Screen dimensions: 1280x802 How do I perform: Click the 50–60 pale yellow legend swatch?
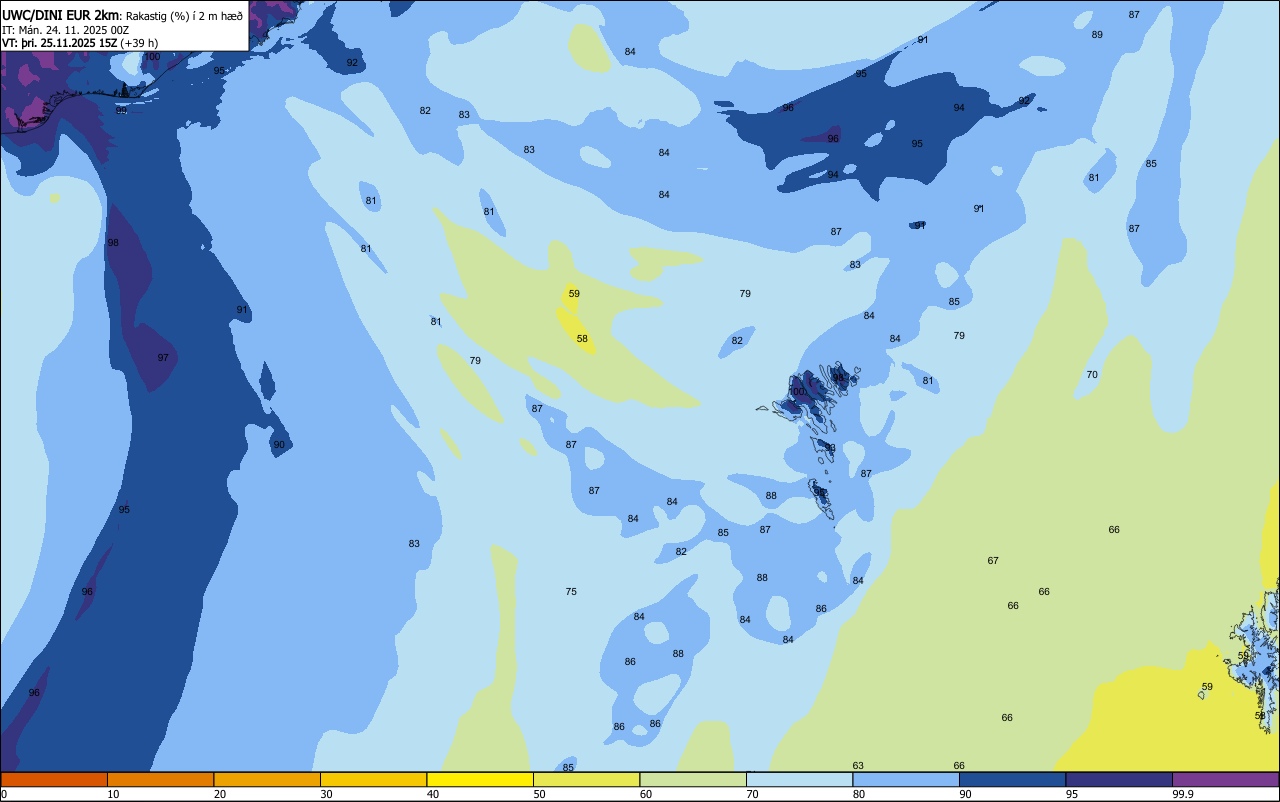(x=586, y=779)
